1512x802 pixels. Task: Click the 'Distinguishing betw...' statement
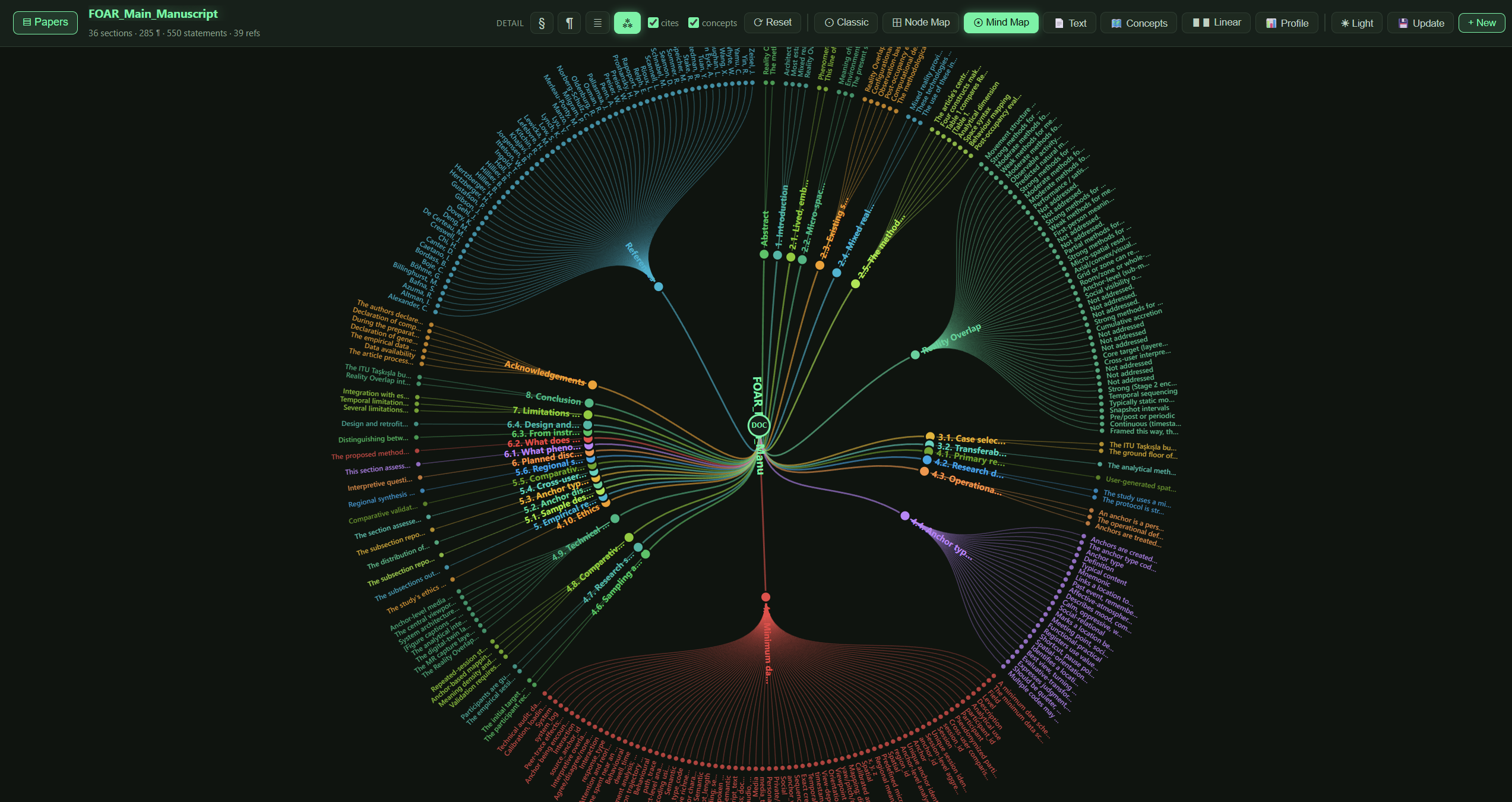coord(374,439)
